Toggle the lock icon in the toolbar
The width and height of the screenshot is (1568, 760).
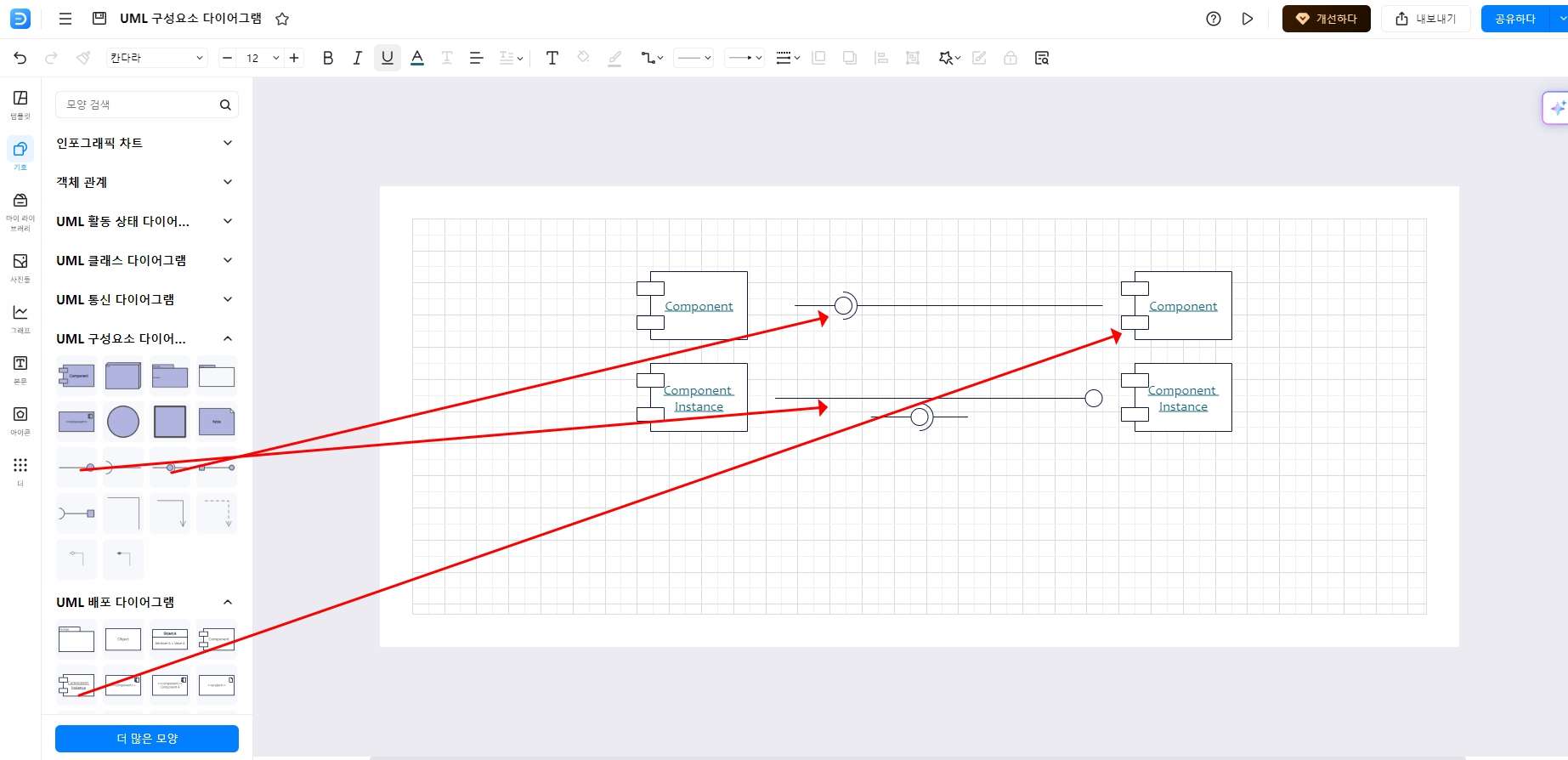click(1010, 58)
